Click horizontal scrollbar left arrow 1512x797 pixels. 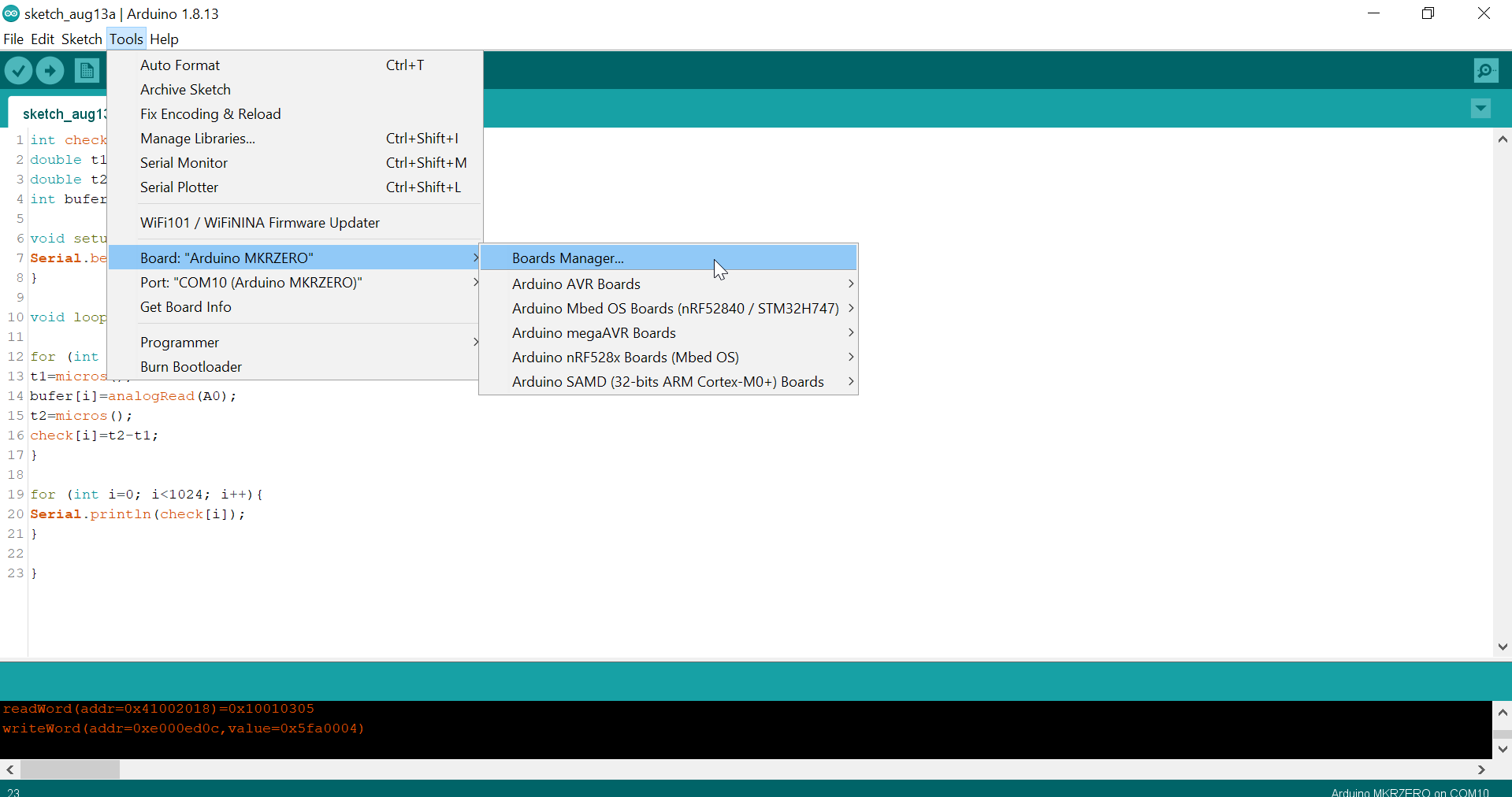click(x=9, y=769)
